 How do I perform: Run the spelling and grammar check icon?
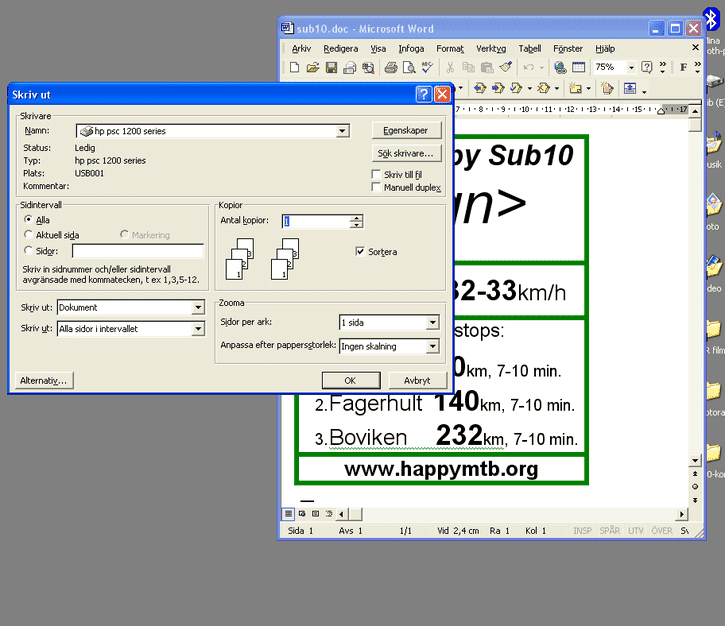(x=427, y=67)
